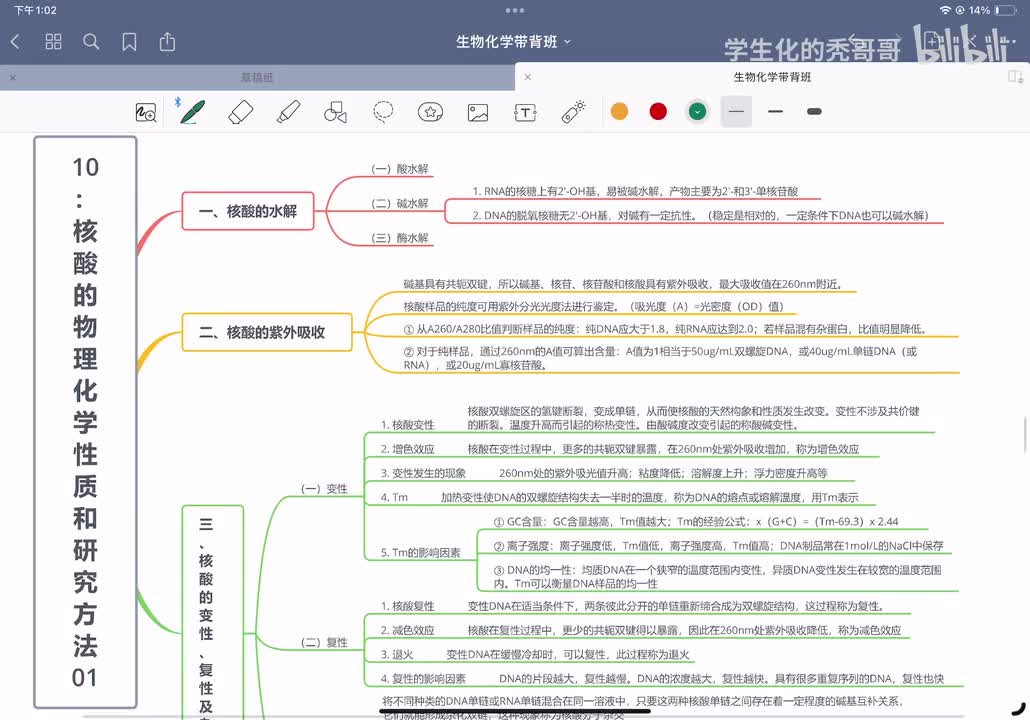Click the ② 离子强度 line
Screen dimensions: 1030x720
tap(719, 546)
